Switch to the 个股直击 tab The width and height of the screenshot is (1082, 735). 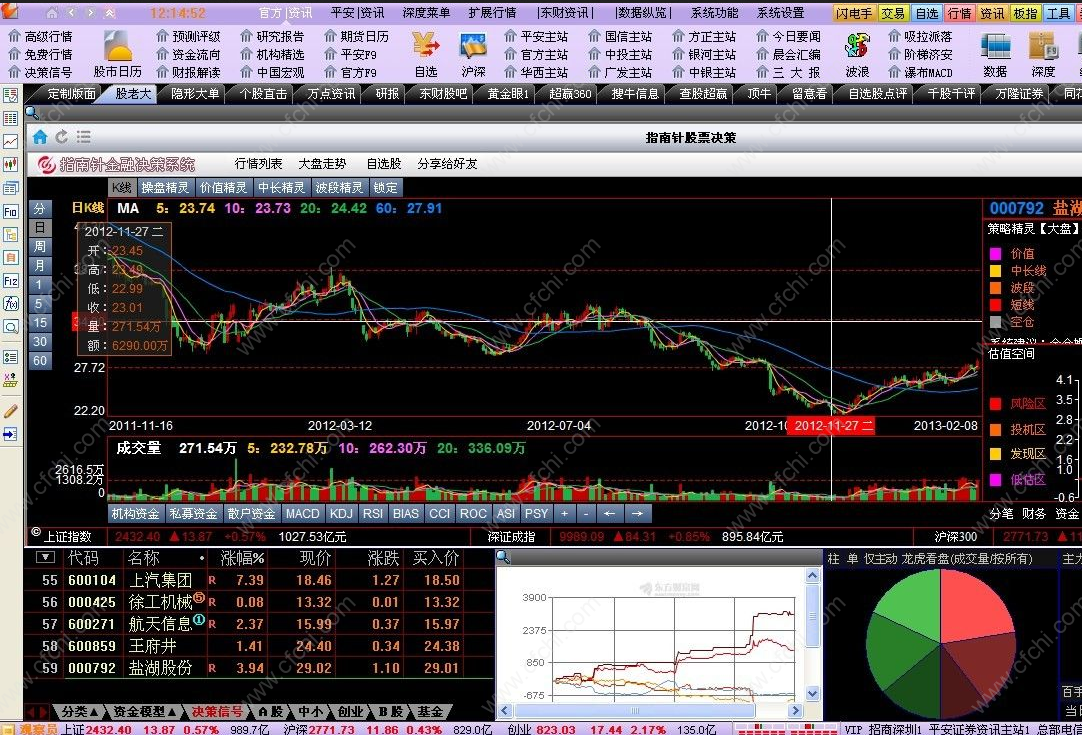(264, 94)
